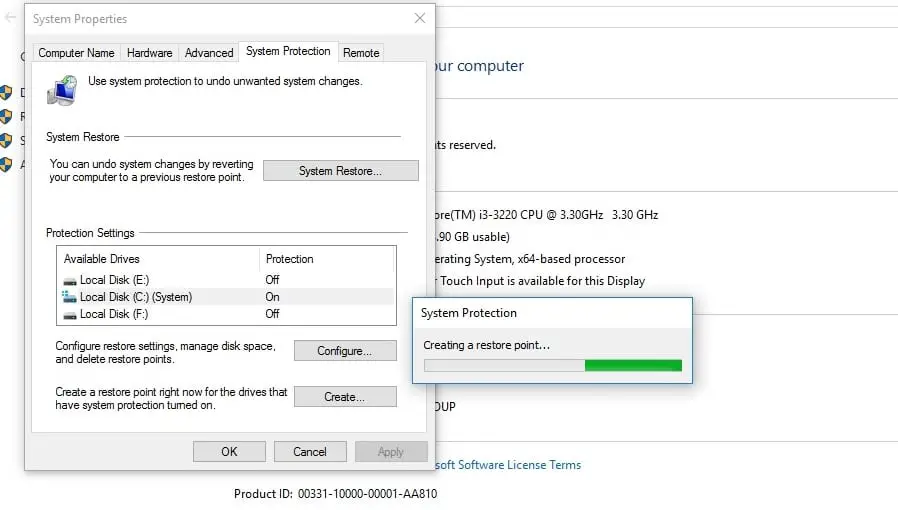
Task: Click the System Protection computer shield icon
Action: [62, 90]
